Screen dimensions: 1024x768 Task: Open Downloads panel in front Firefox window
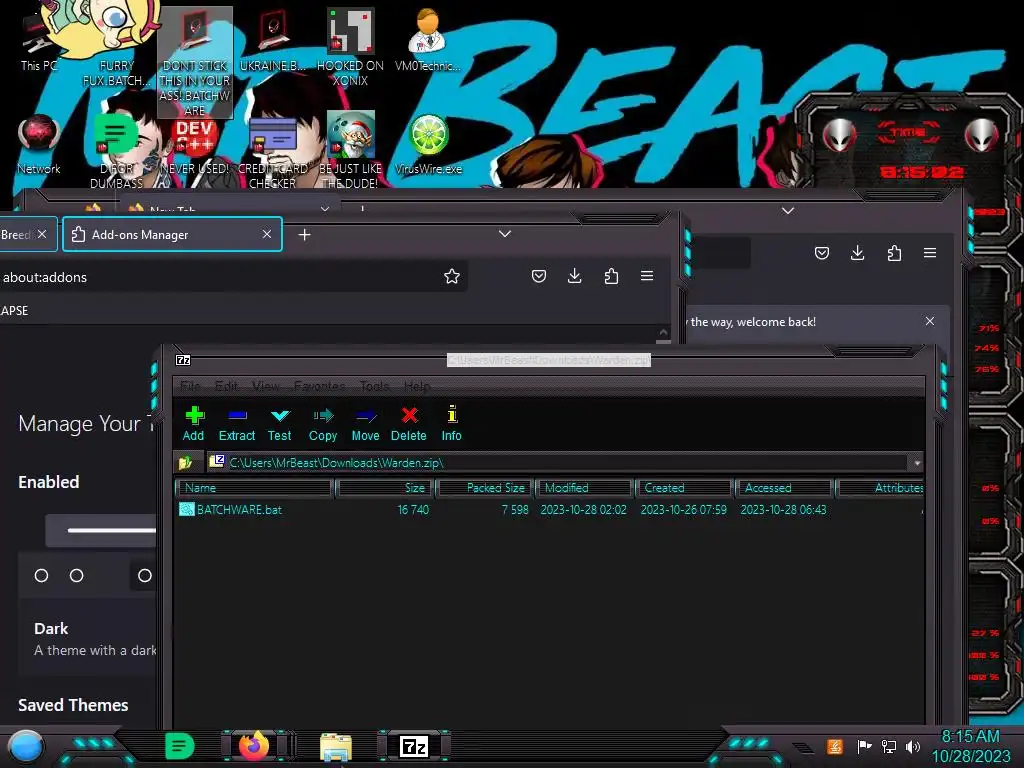coord(575,276)
